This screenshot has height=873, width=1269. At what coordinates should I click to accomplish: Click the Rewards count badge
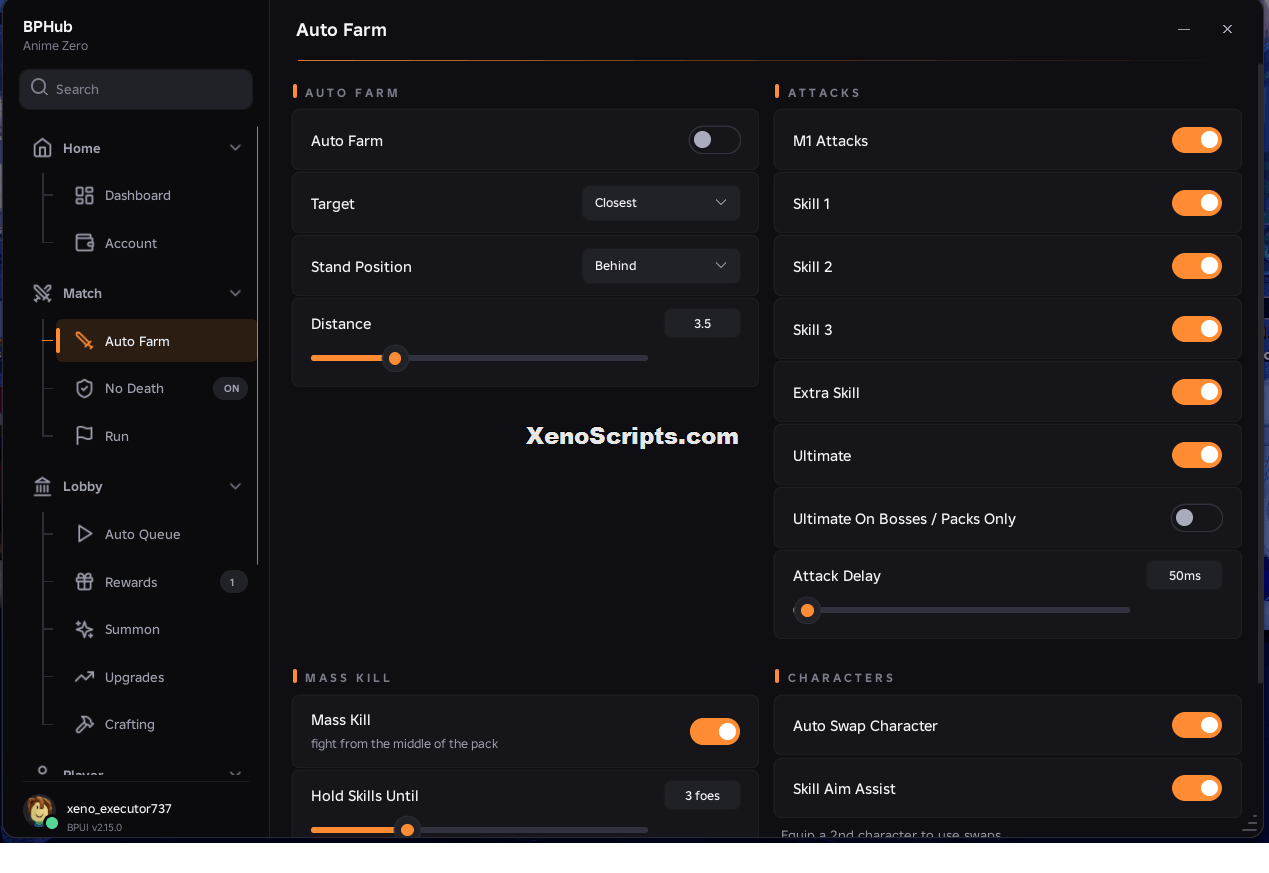point(233,582)
